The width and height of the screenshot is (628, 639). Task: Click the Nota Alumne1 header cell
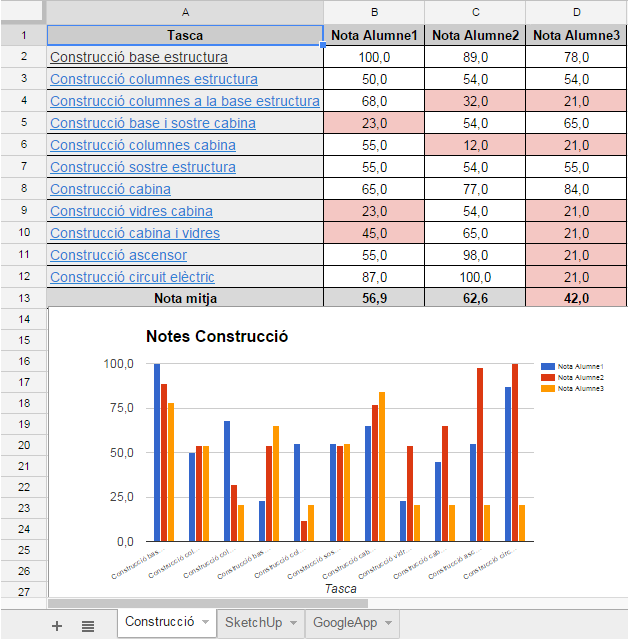click(x=374, y=35)
